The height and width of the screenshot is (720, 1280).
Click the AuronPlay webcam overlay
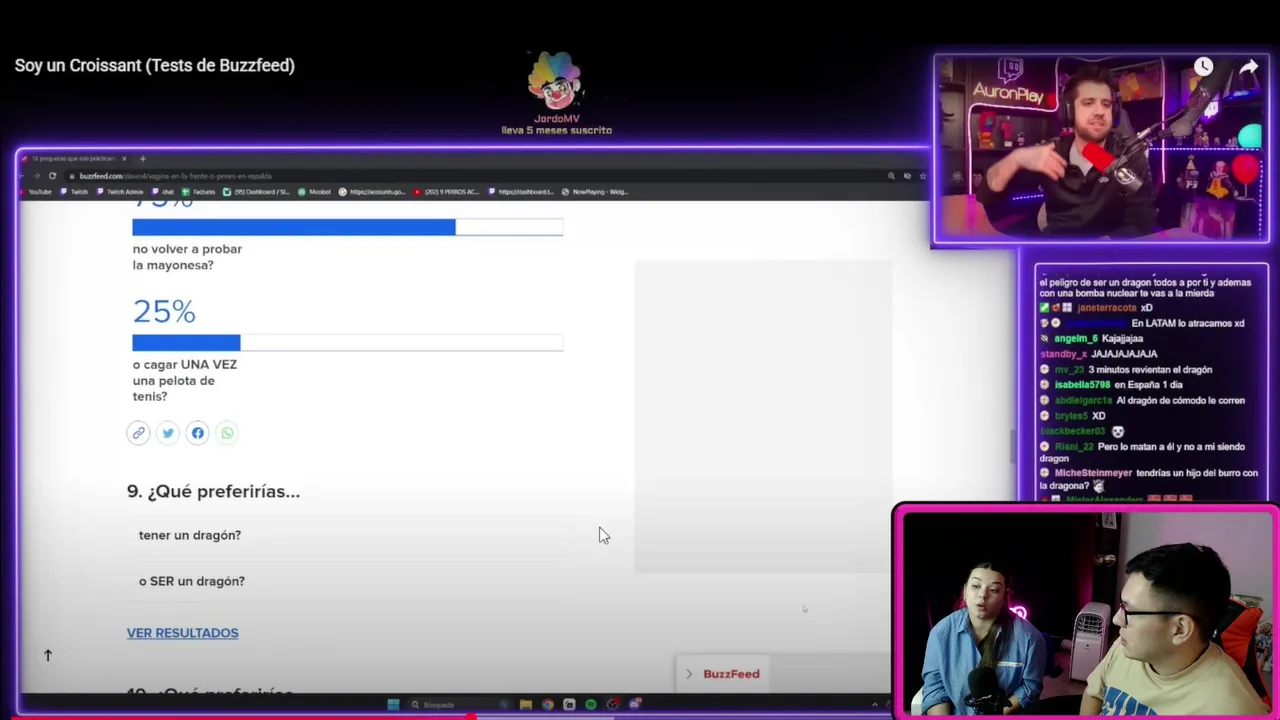1101,148
